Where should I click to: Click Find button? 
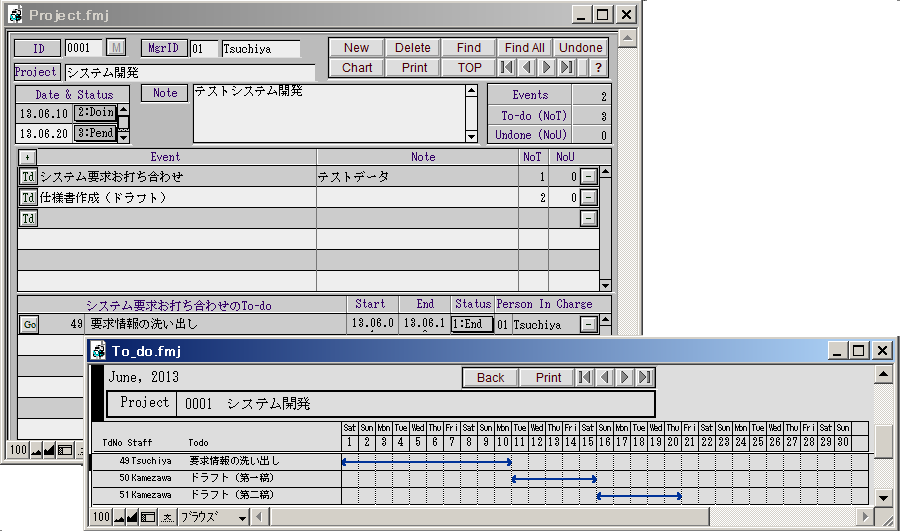point(469,48)
